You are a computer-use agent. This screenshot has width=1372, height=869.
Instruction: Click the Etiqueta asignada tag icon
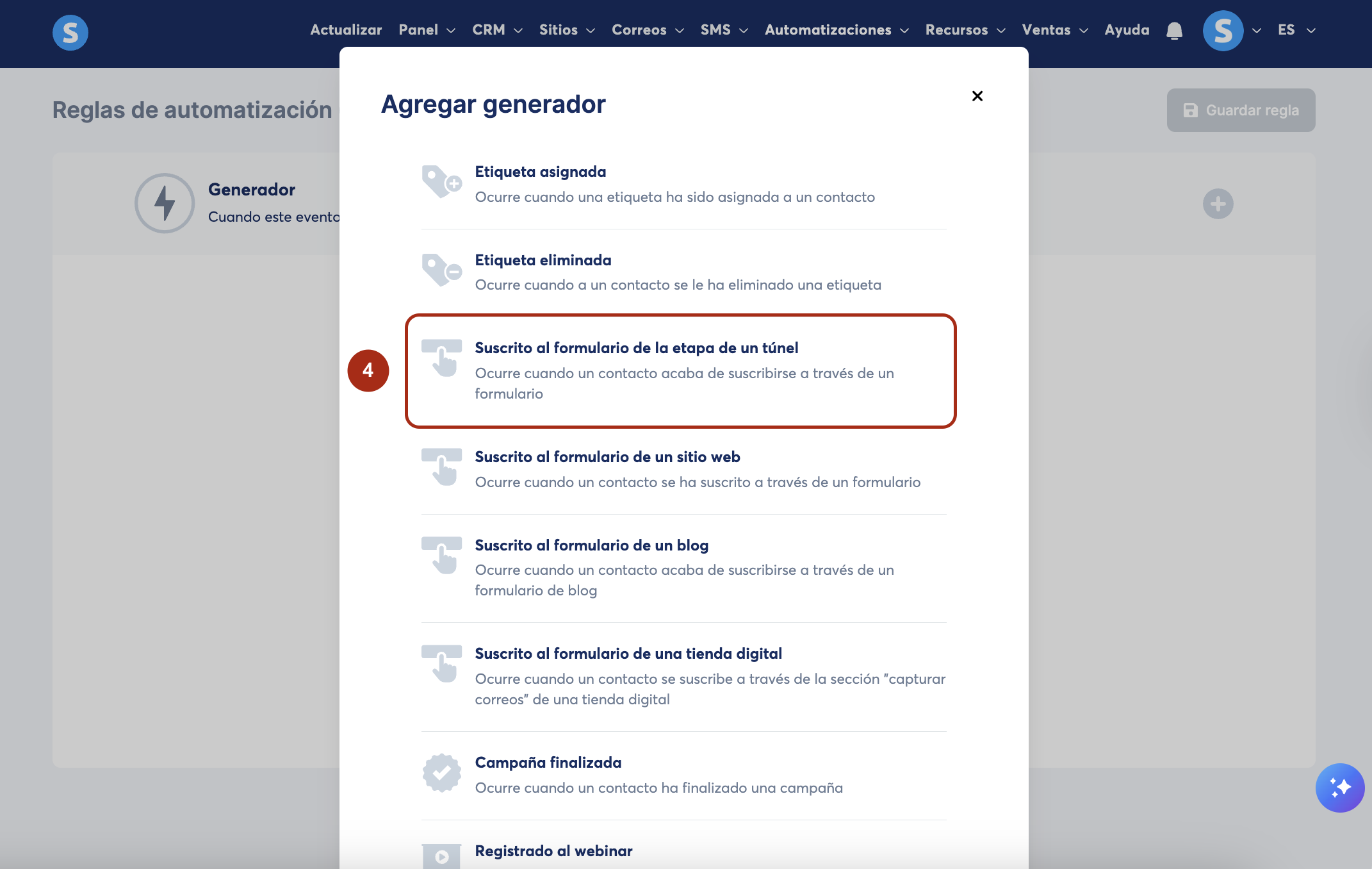[x=441, y=182]
